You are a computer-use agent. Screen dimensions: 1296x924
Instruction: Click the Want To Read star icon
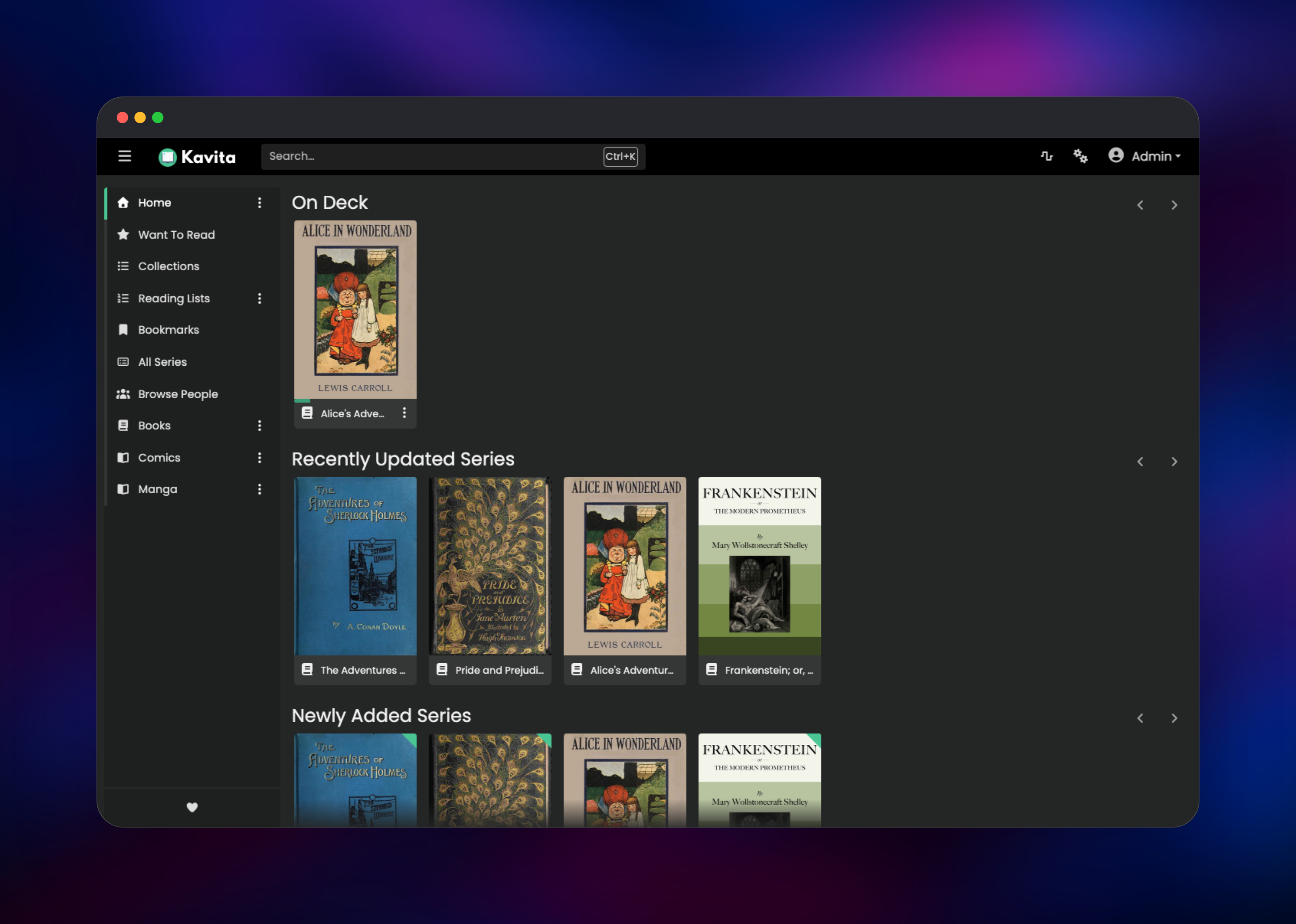123,234
